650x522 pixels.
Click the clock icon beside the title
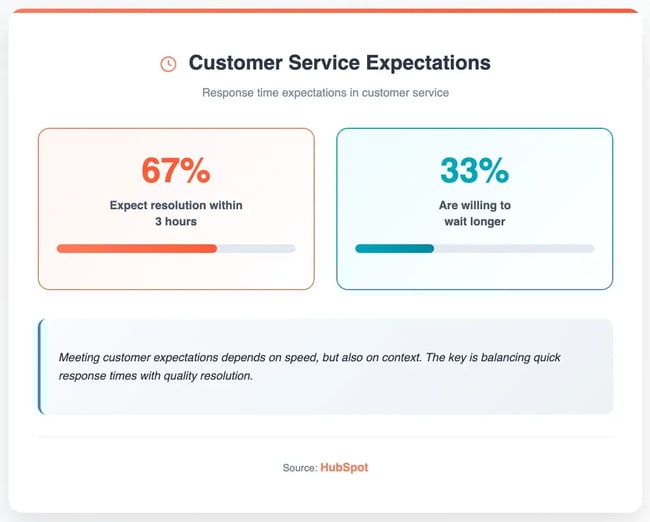168,64
